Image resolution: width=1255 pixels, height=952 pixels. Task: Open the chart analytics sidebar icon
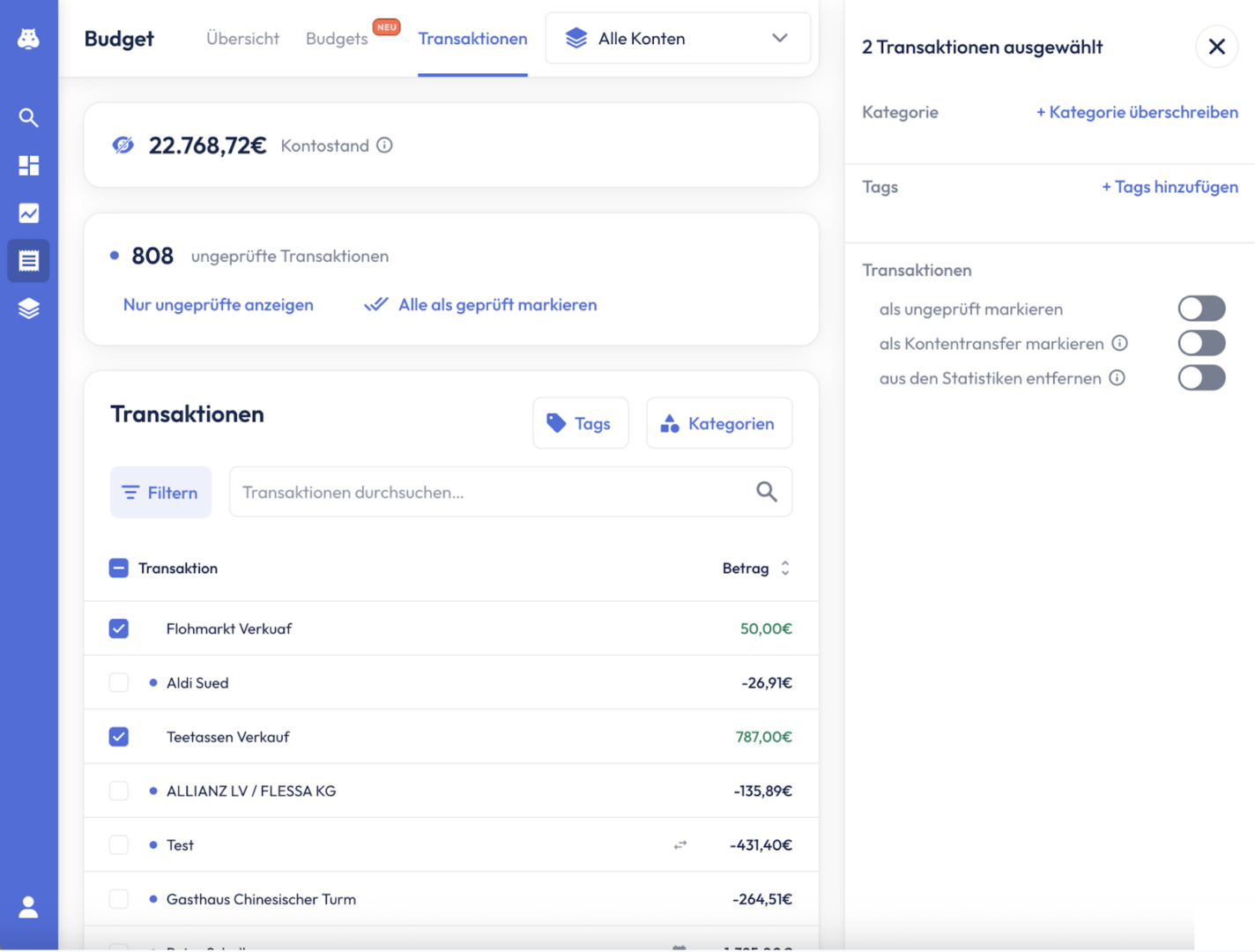point(28,213)
